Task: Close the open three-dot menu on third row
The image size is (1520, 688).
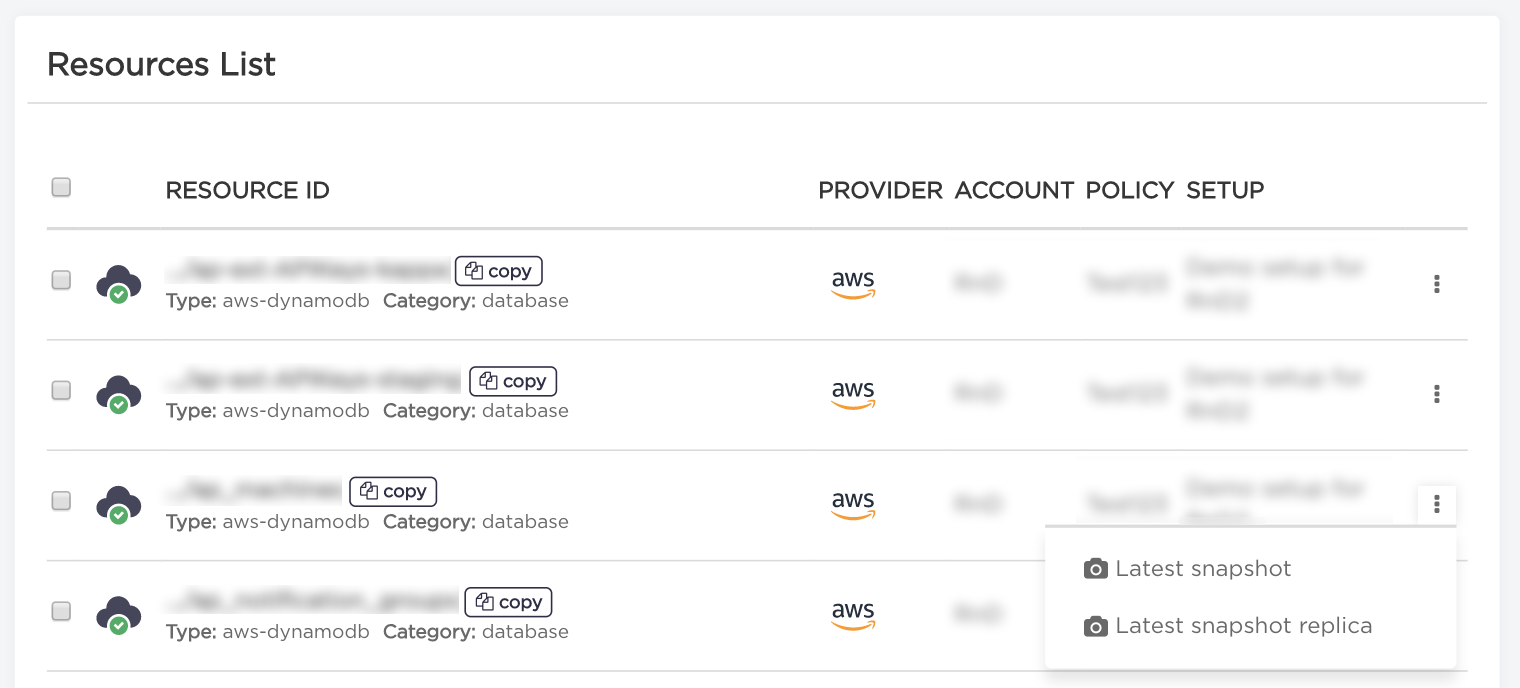Action: point(1436,504)
